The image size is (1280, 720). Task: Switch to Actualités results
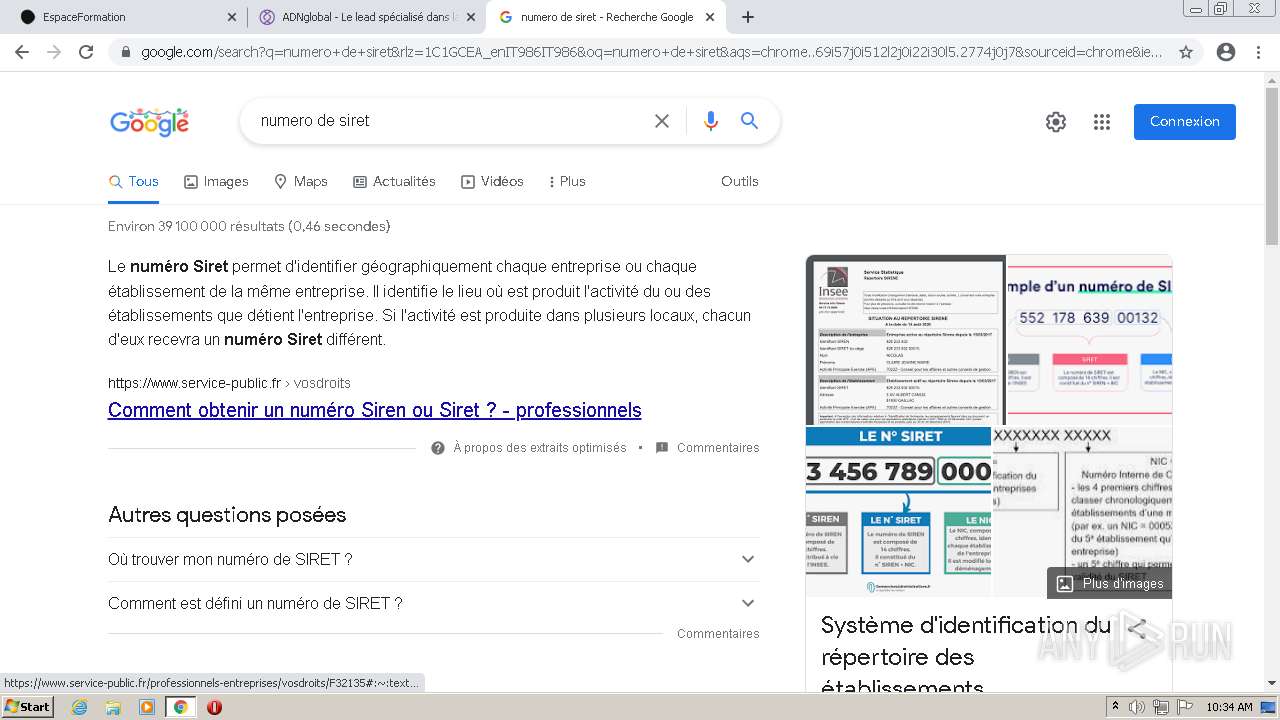tap(395, 182)
